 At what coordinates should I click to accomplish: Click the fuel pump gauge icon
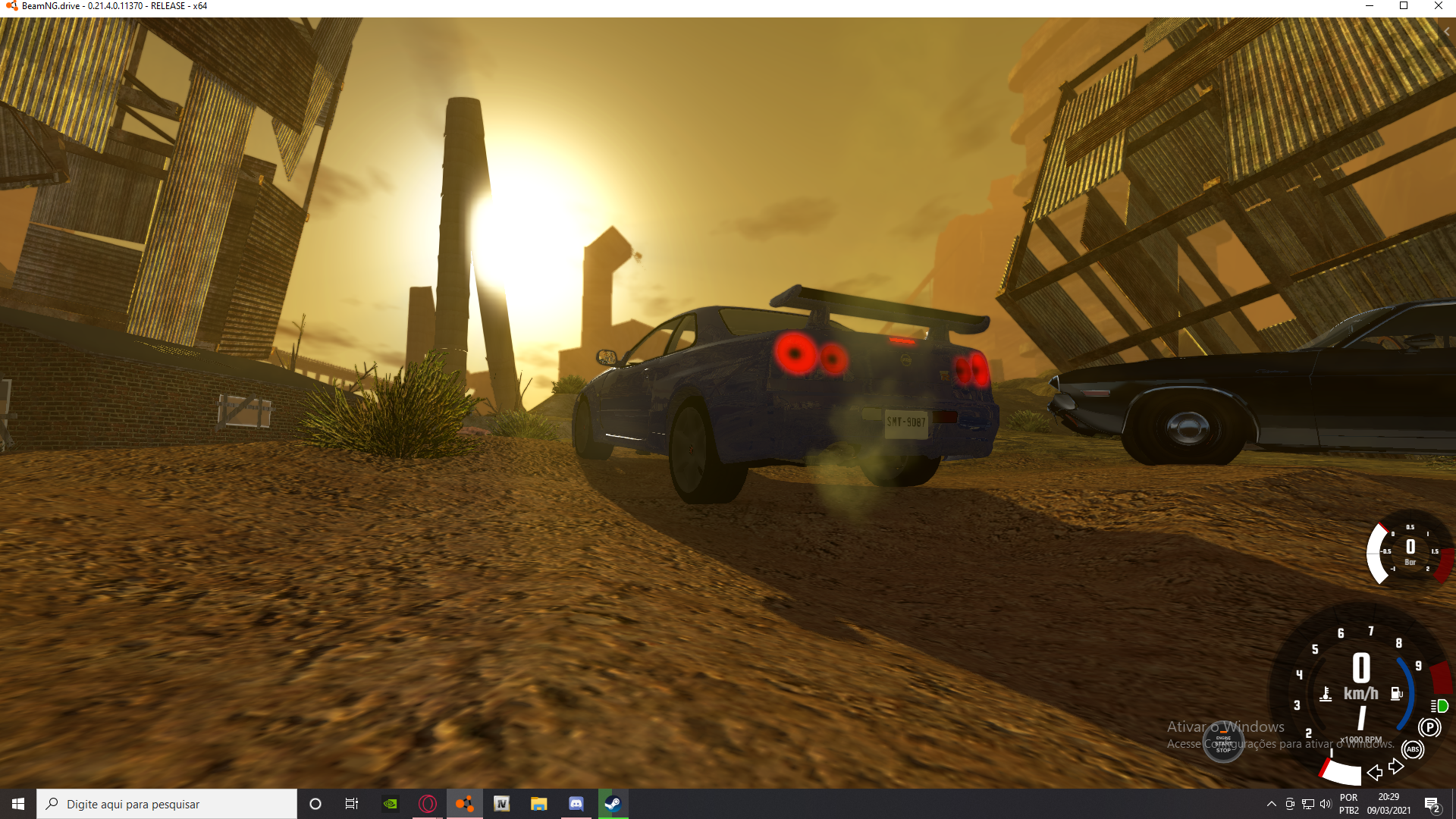(1396, 693)
